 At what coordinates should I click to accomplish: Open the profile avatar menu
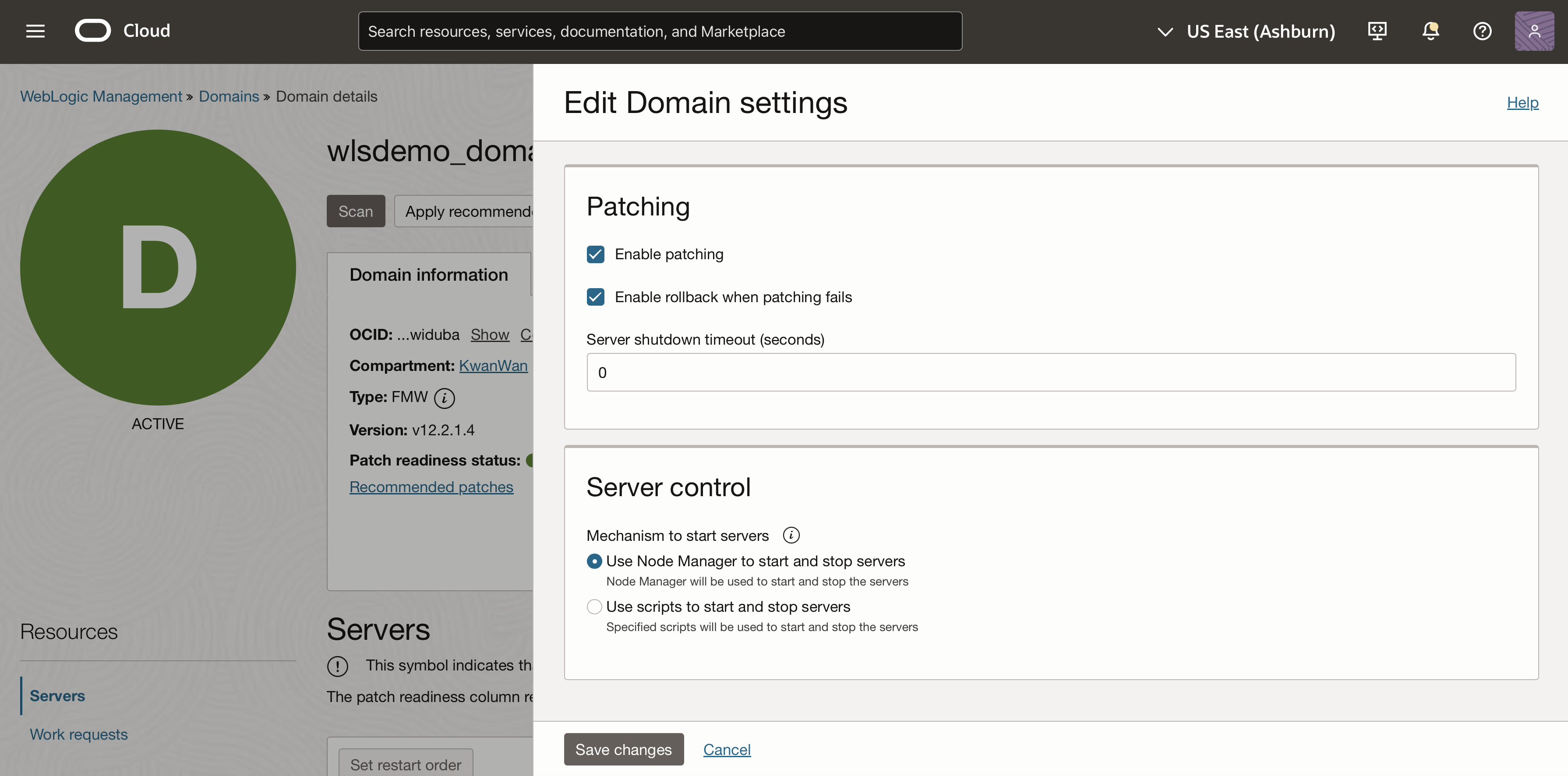pos(1535,31)
